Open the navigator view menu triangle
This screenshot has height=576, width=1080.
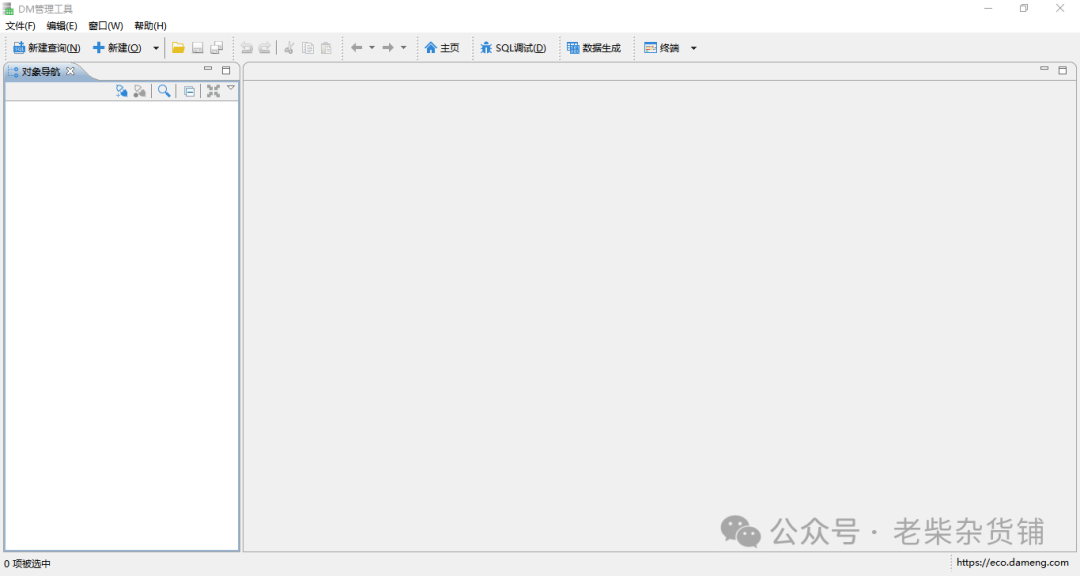coord(231,88)
